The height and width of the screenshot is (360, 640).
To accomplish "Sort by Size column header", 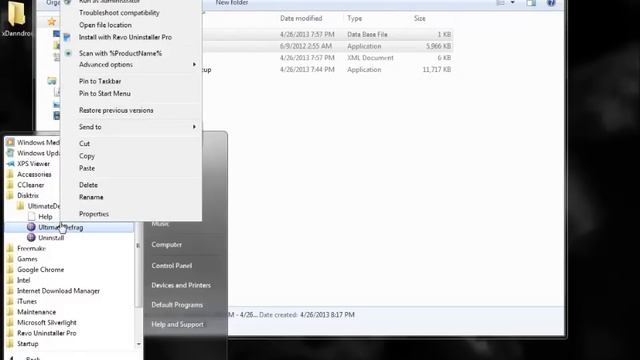I will (x=420, y=18).
